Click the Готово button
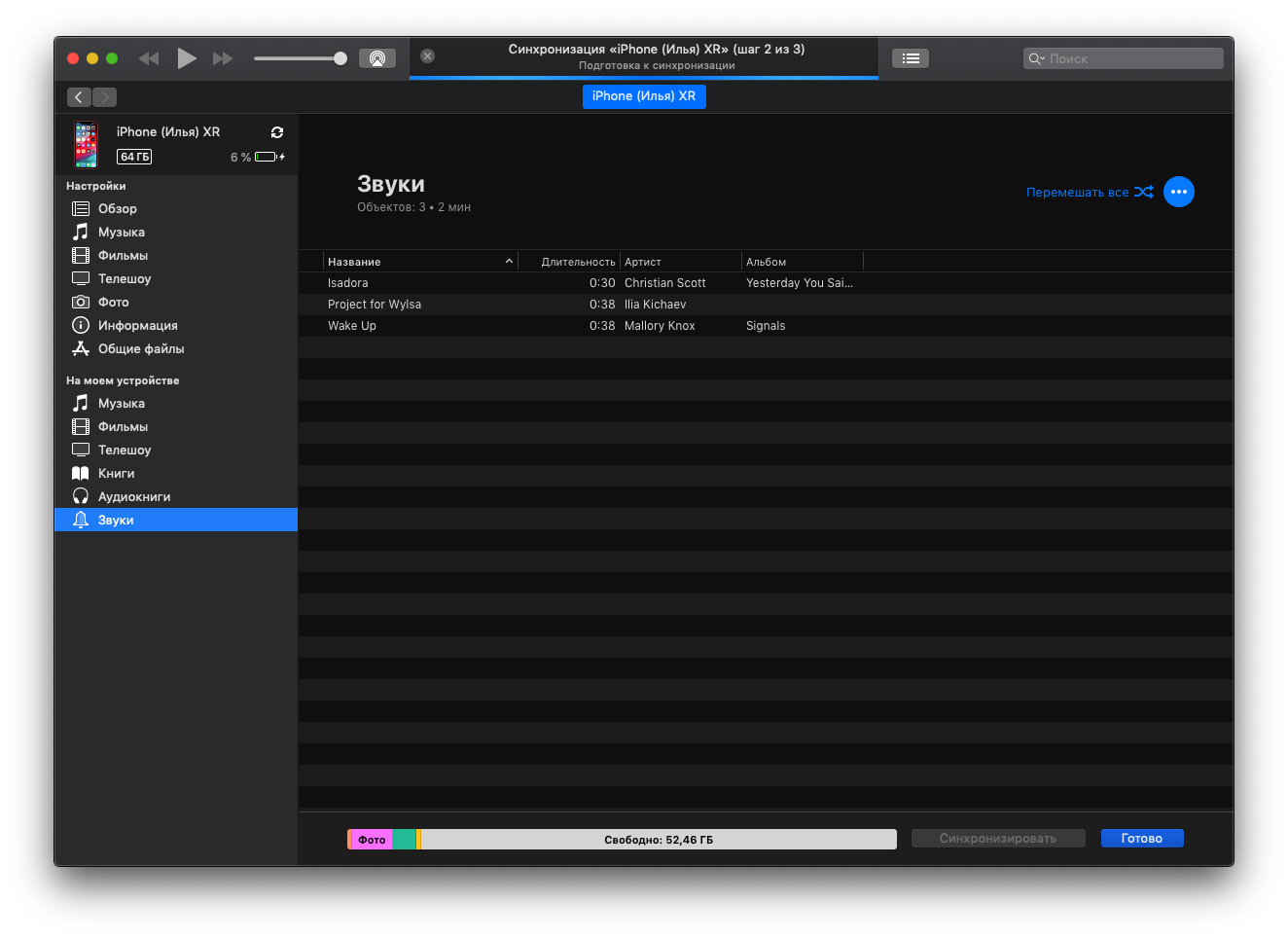The image size is (1288, 938). click(1141, 839)
